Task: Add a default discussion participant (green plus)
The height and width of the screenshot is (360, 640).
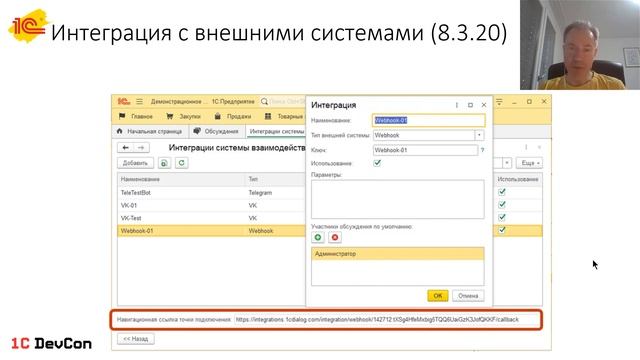Action: point(318,238)
